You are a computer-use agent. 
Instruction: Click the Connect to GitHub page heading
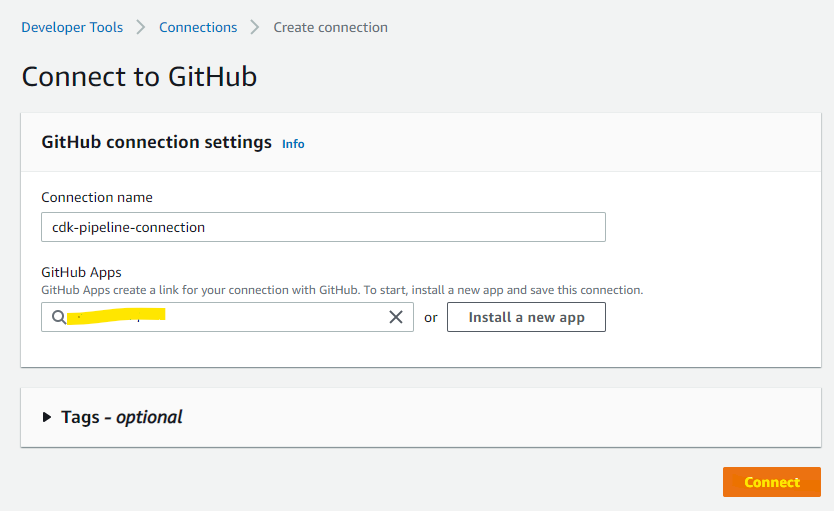(139, 76)
